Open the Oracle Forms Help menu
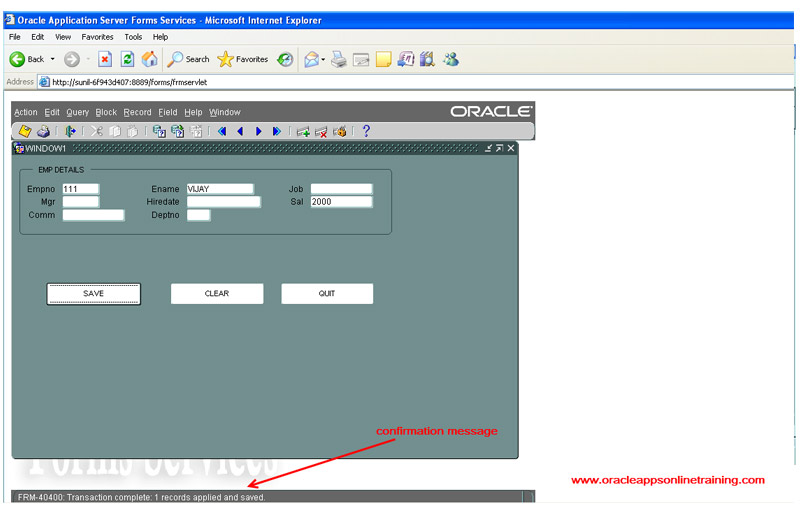The height and width of the screenshot is (510, 800). [193, 112]
